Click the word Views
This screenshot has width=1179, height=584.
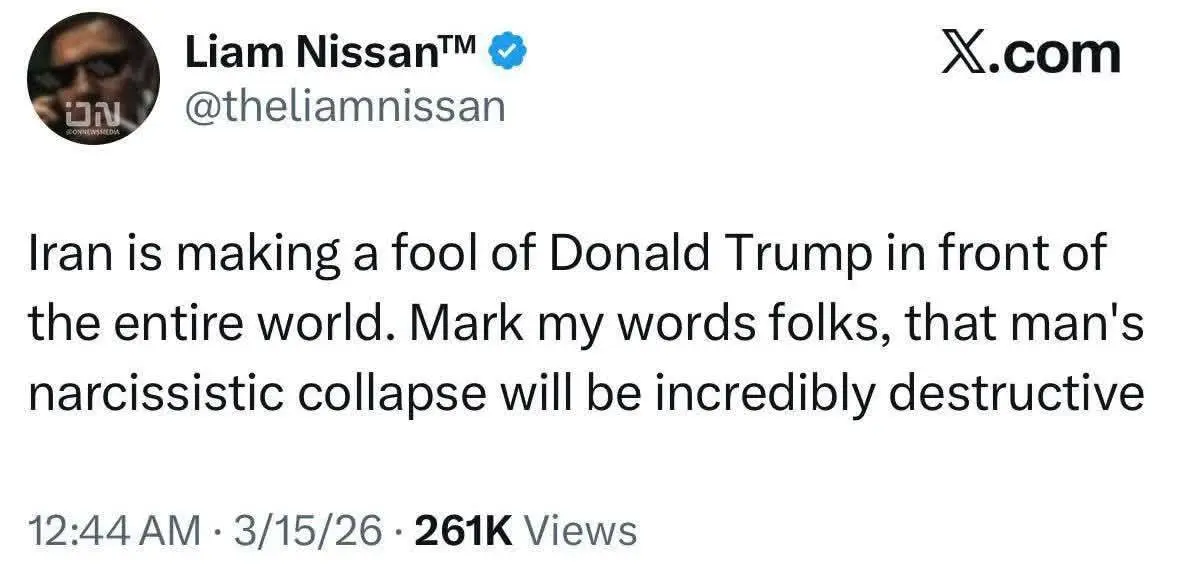580,530
